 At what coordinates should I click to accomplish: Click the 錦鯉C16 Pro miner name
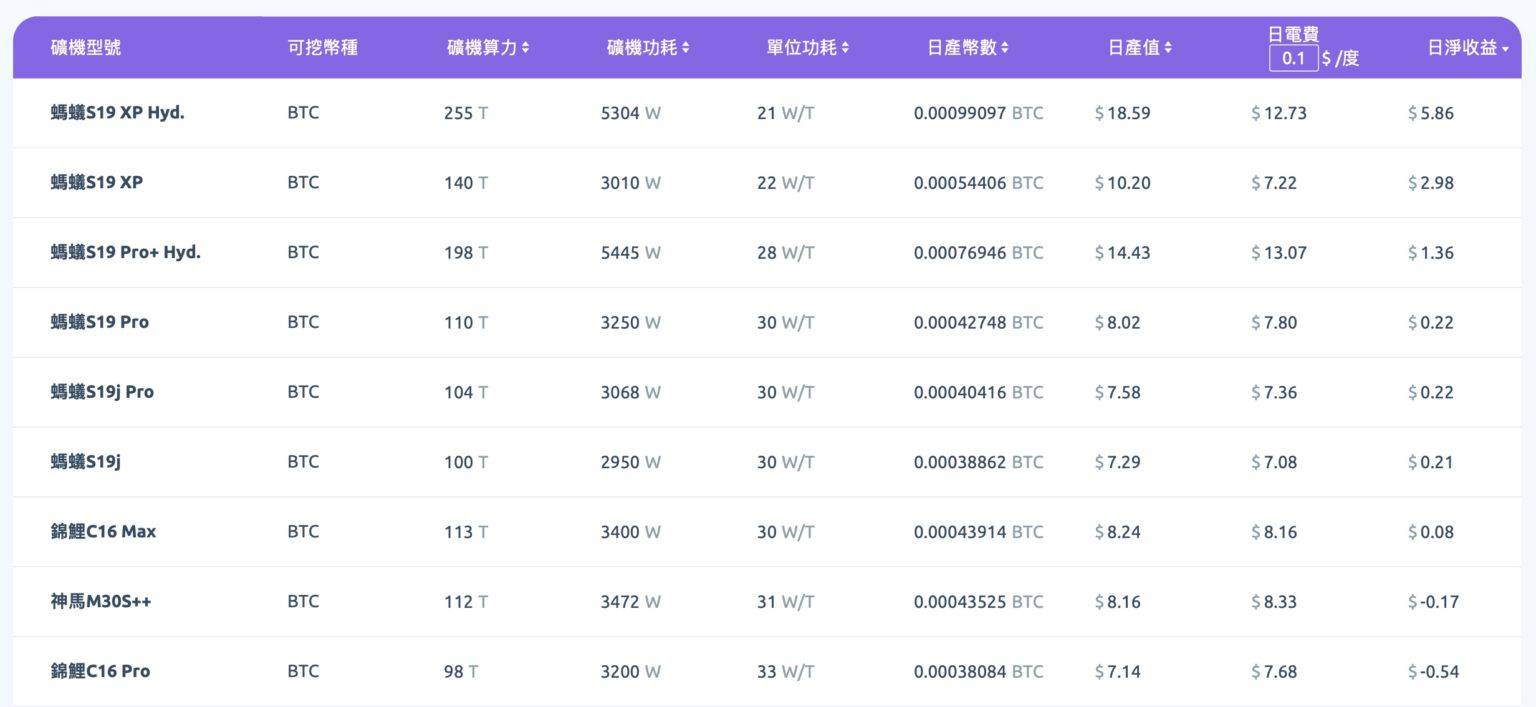pyautogui.click(x=100, y=671)
